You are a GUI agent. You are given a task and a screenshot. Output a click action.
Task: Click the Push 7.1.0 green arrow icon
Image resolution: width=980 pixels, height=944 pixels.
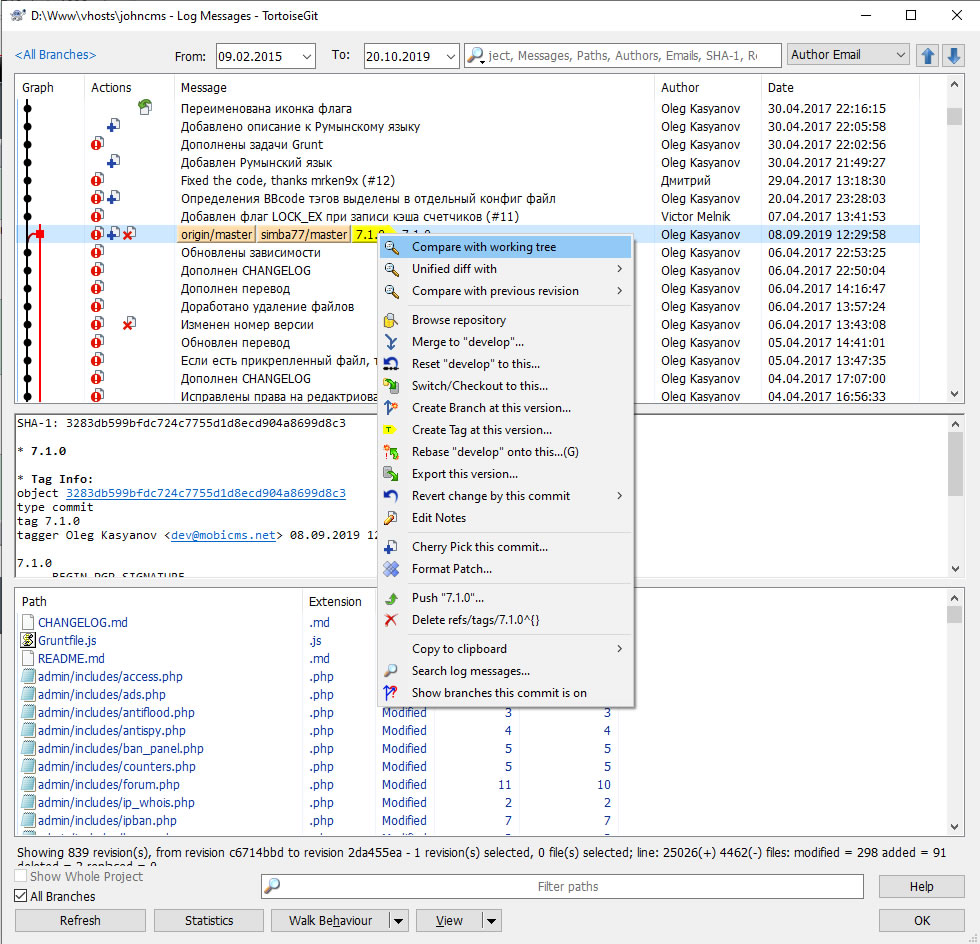(x=392, y=598)
